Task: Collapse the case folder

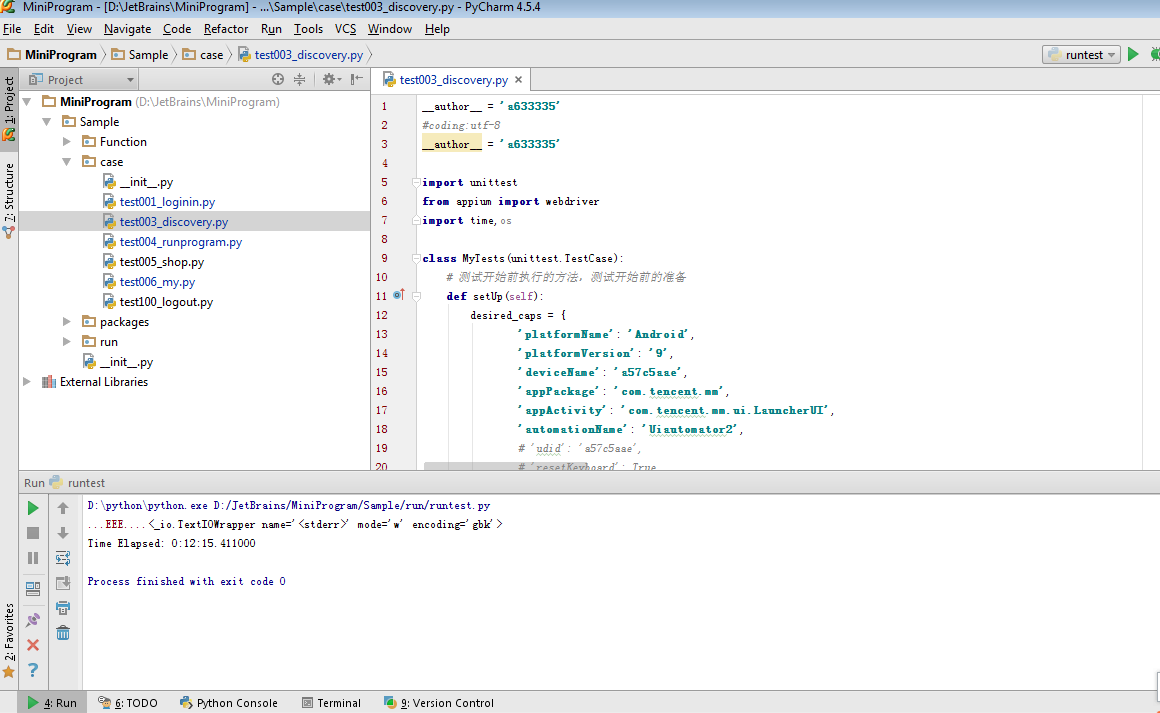Action: point(67,161)
